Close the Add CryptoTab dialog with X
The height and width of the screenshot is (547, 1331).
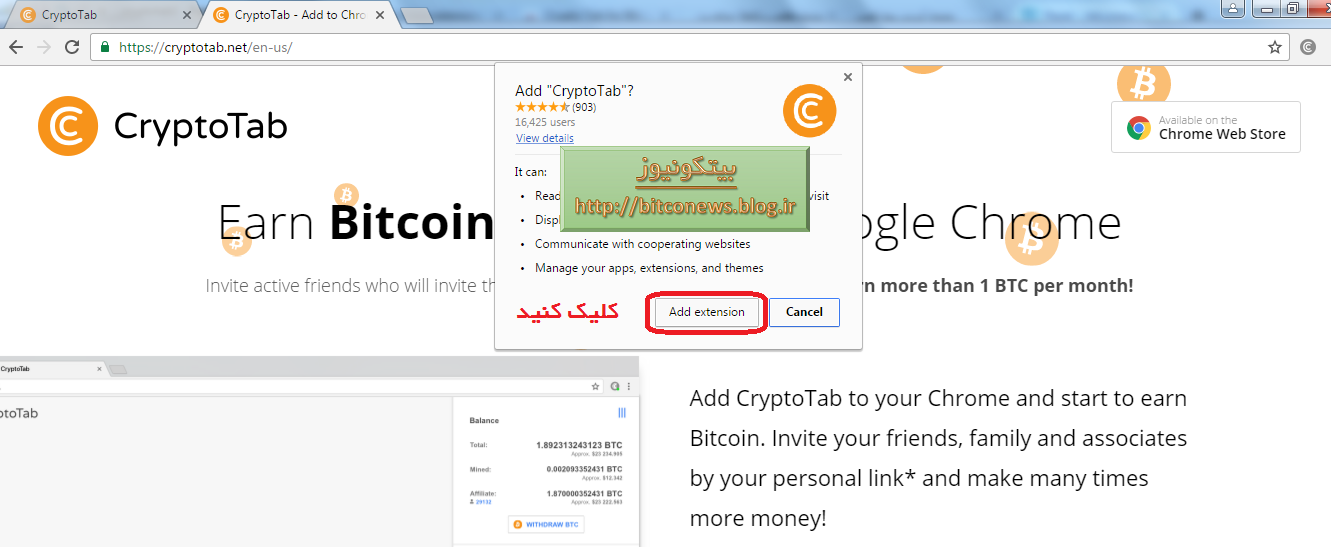coord(848,77)
